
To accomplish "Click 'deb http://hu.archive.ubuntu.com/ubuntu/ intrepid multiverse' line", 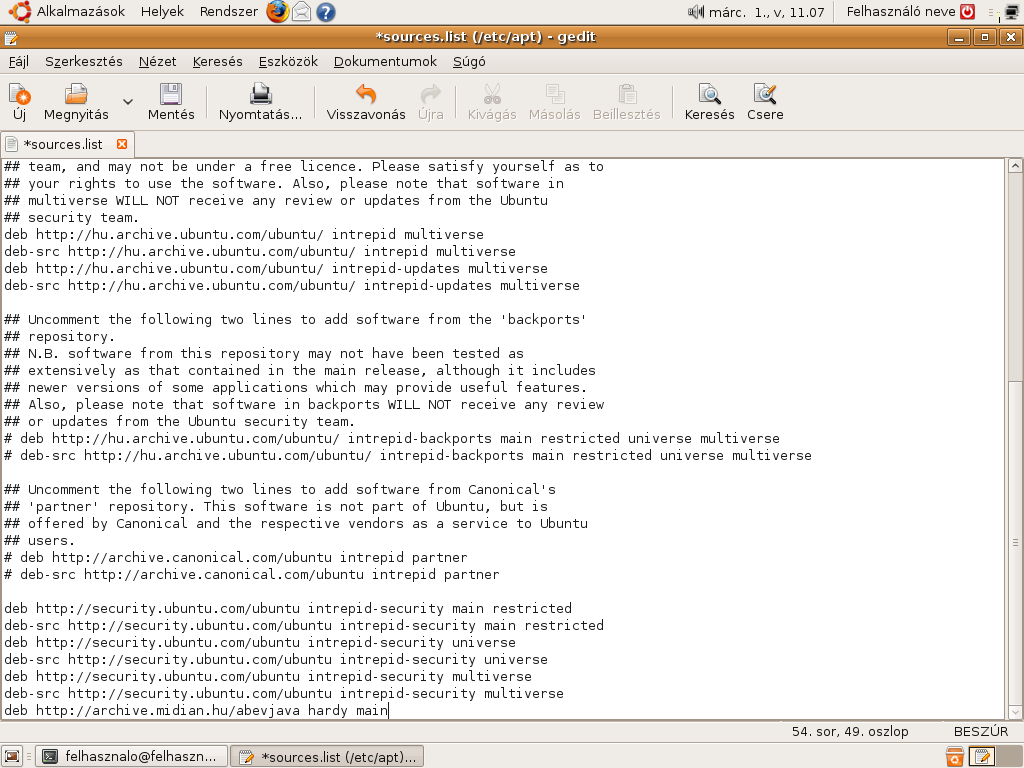I will pyautogui.click(x=244, y=234).
